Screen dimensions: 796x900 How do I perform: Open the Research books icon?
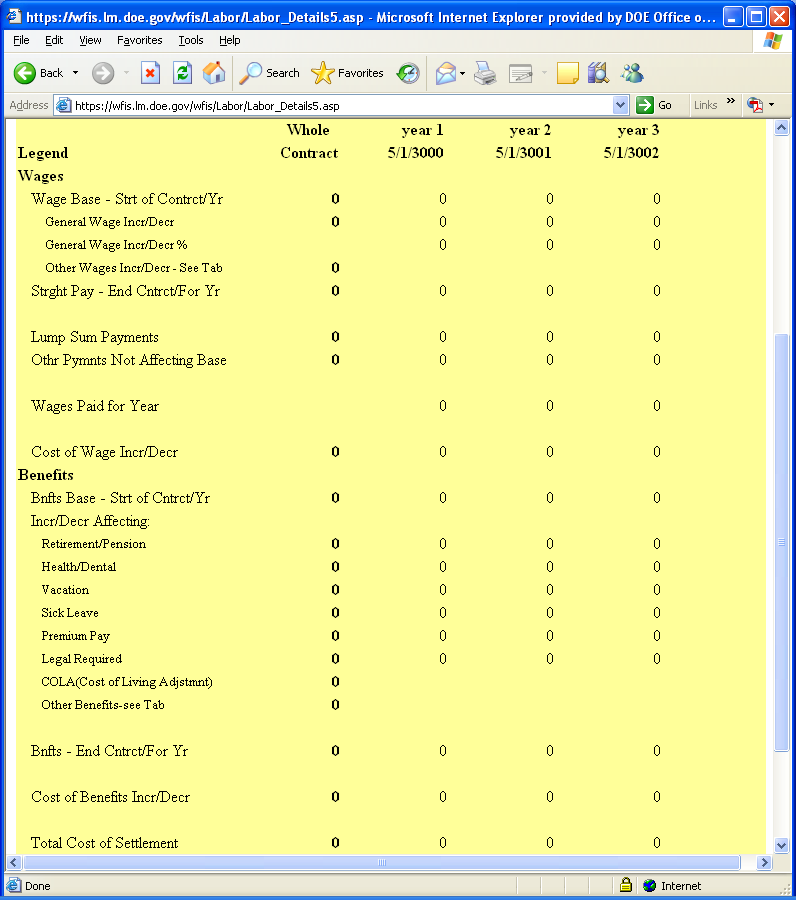coord(598,73)
